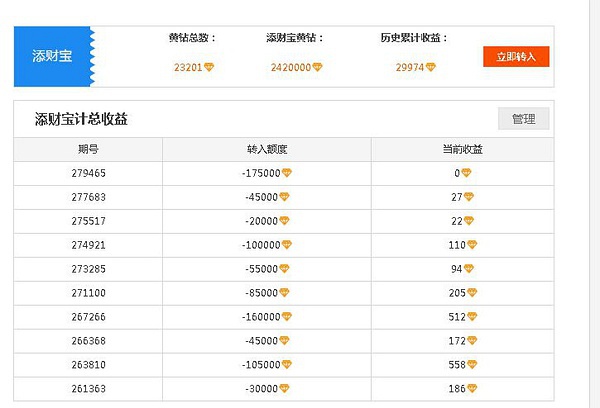Click diamond icon in row 266368 transfer amount
The height and width of the screenshot is (408, 600).
pyautogui.click(x=284, y=340)
